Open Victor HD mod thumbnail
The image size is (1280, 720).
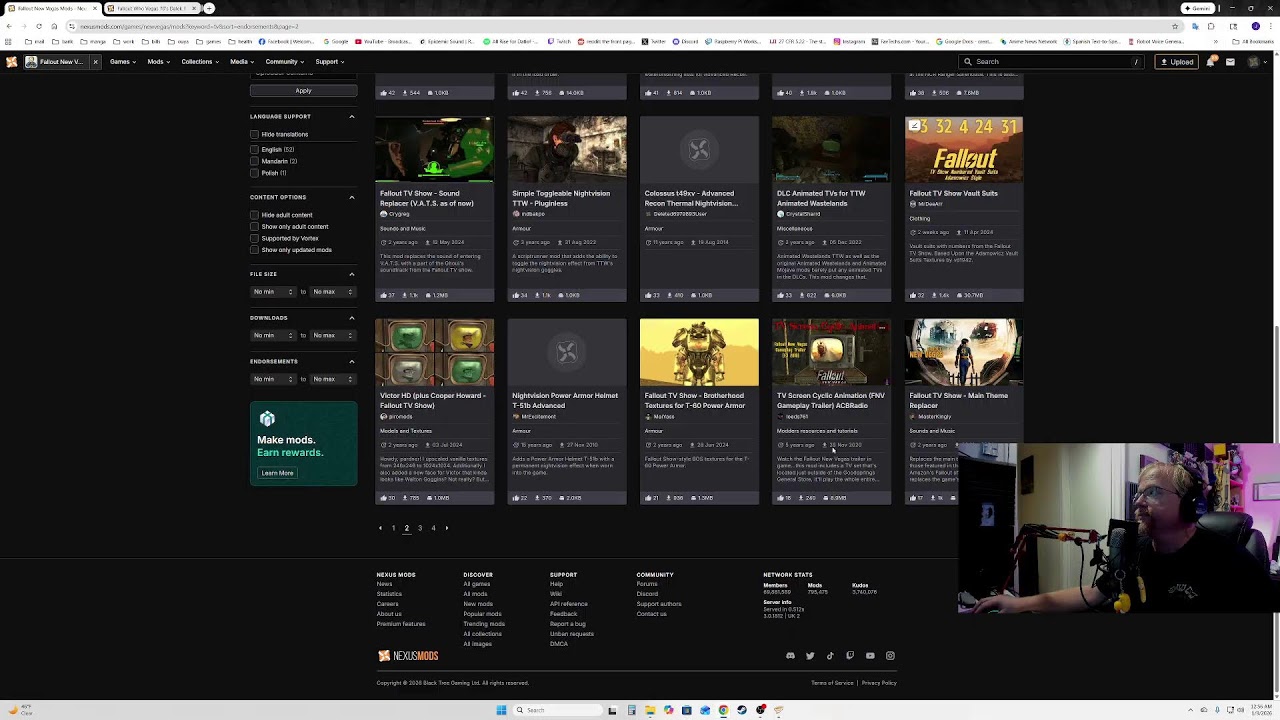434,352
